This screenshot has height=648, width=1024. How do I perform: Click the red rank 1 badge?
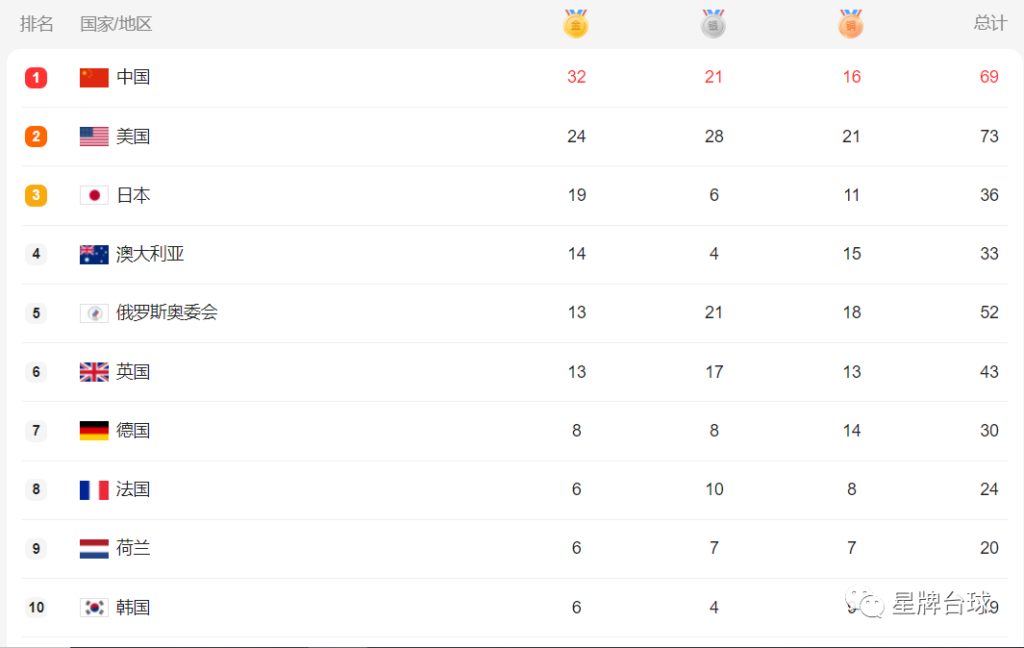click(x=36, y=78)
